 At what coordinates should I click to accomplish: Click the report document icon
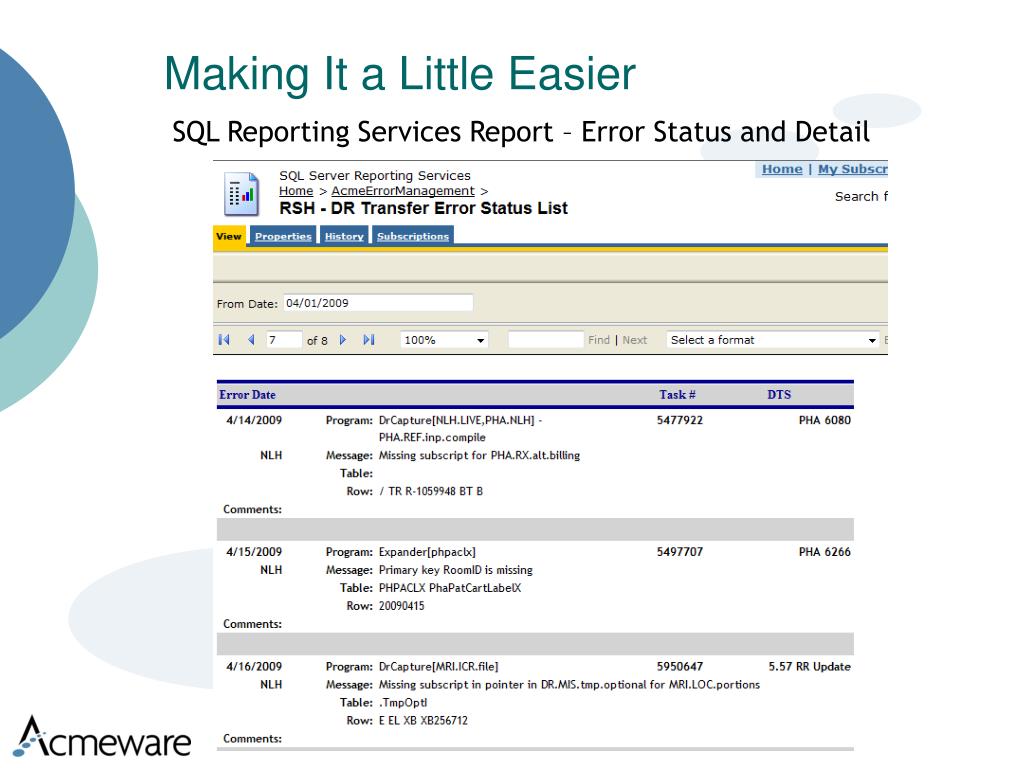pos(241,194)
